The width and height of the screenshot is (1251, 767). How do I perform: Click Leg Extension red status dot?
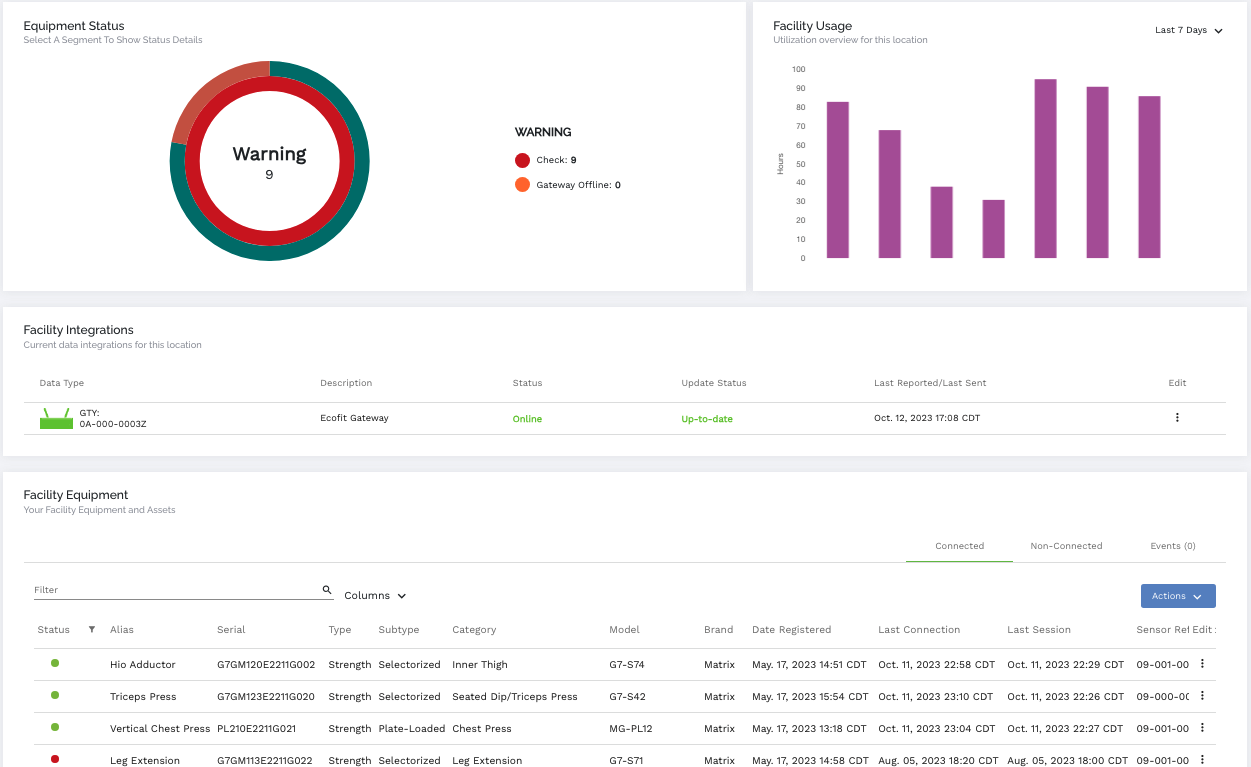tap(55, 759)
